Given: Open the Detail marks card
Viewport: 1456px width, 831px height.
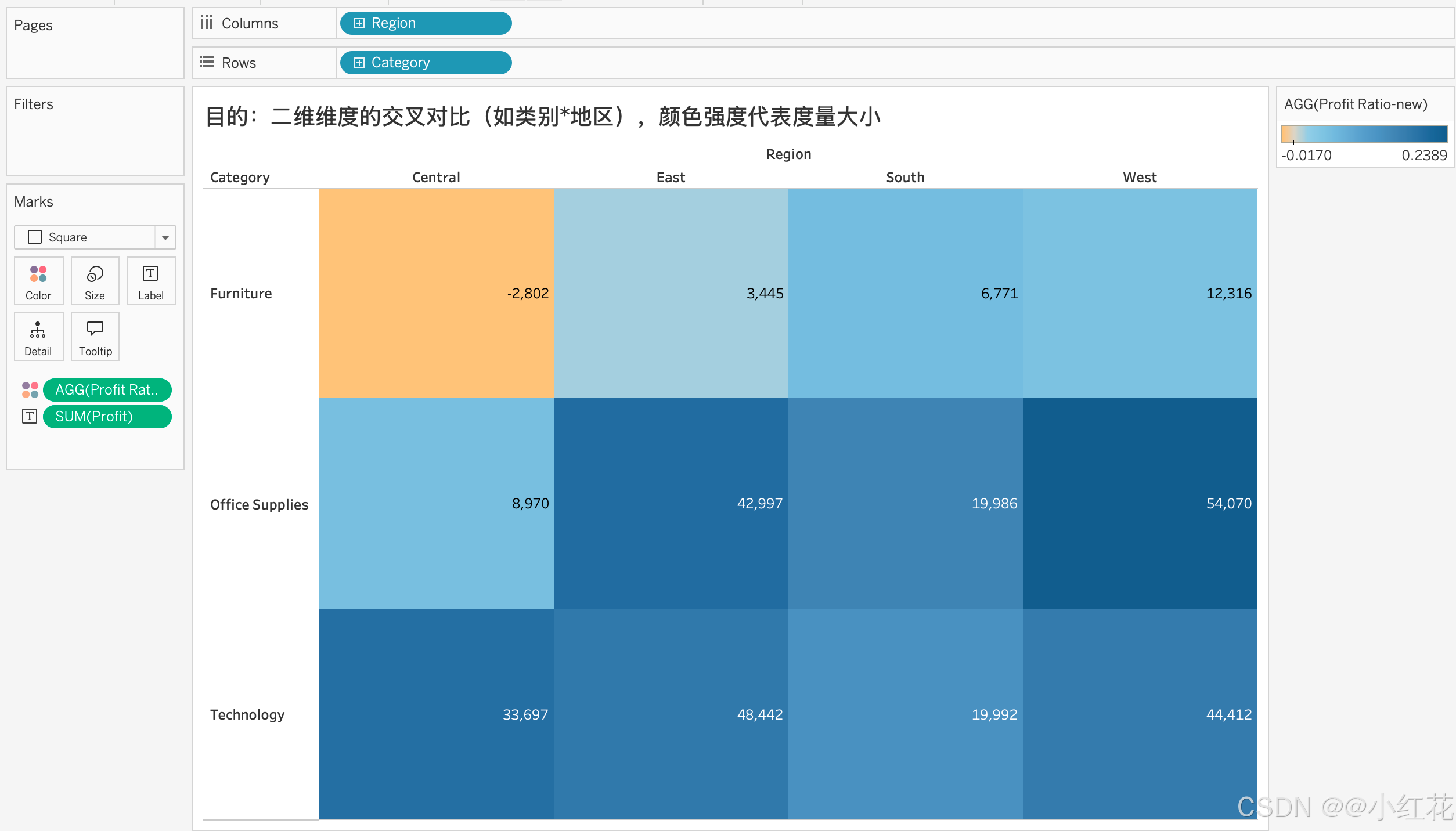Looking at the screenshot, I should tap(38, 337).
